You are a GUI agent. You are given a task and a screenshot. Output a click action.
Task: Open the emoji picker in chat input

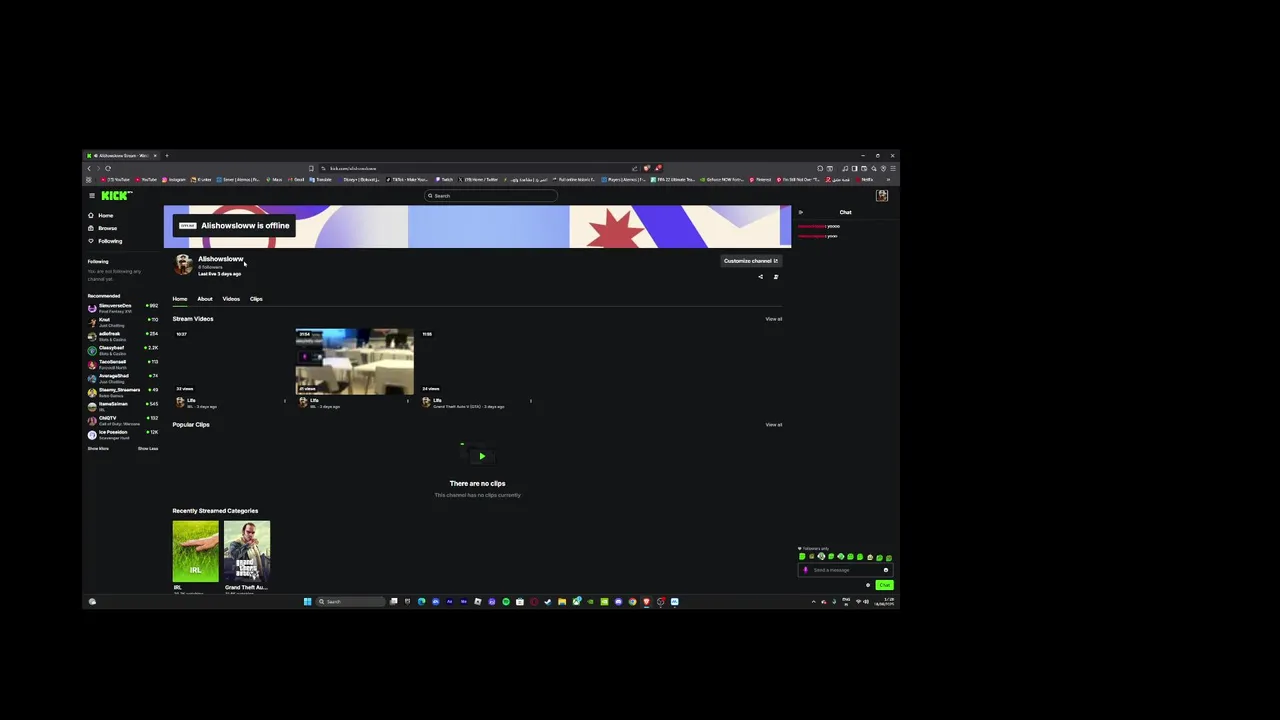tap(885, 570)
